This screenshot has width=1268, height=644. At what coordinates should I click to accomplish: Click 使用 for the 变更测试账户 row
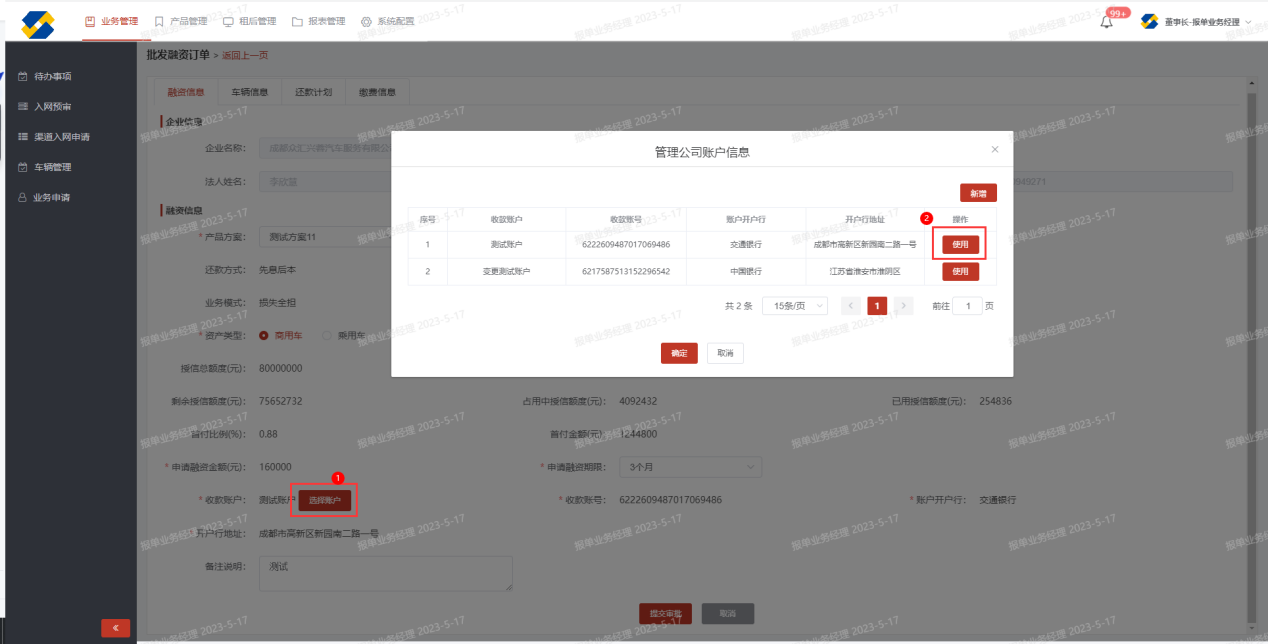pos(960,271)
